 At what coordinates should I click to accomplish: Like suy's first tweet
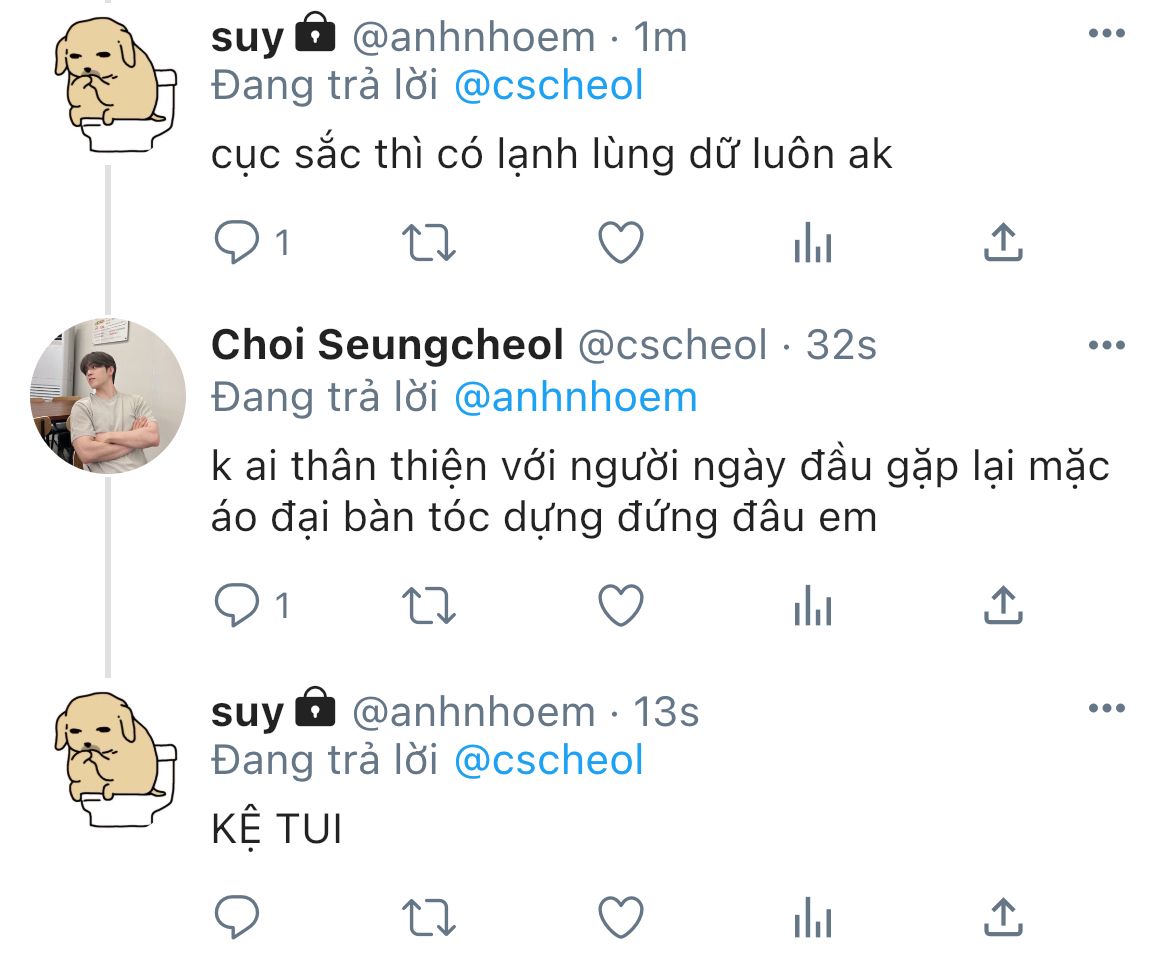click(621, 243)
